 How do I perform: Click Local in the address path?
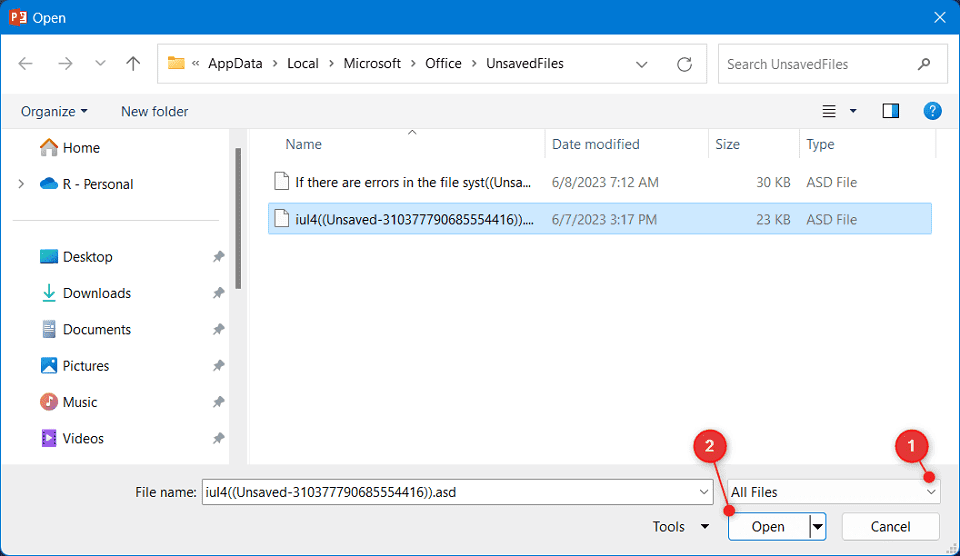tap(303, 64)
